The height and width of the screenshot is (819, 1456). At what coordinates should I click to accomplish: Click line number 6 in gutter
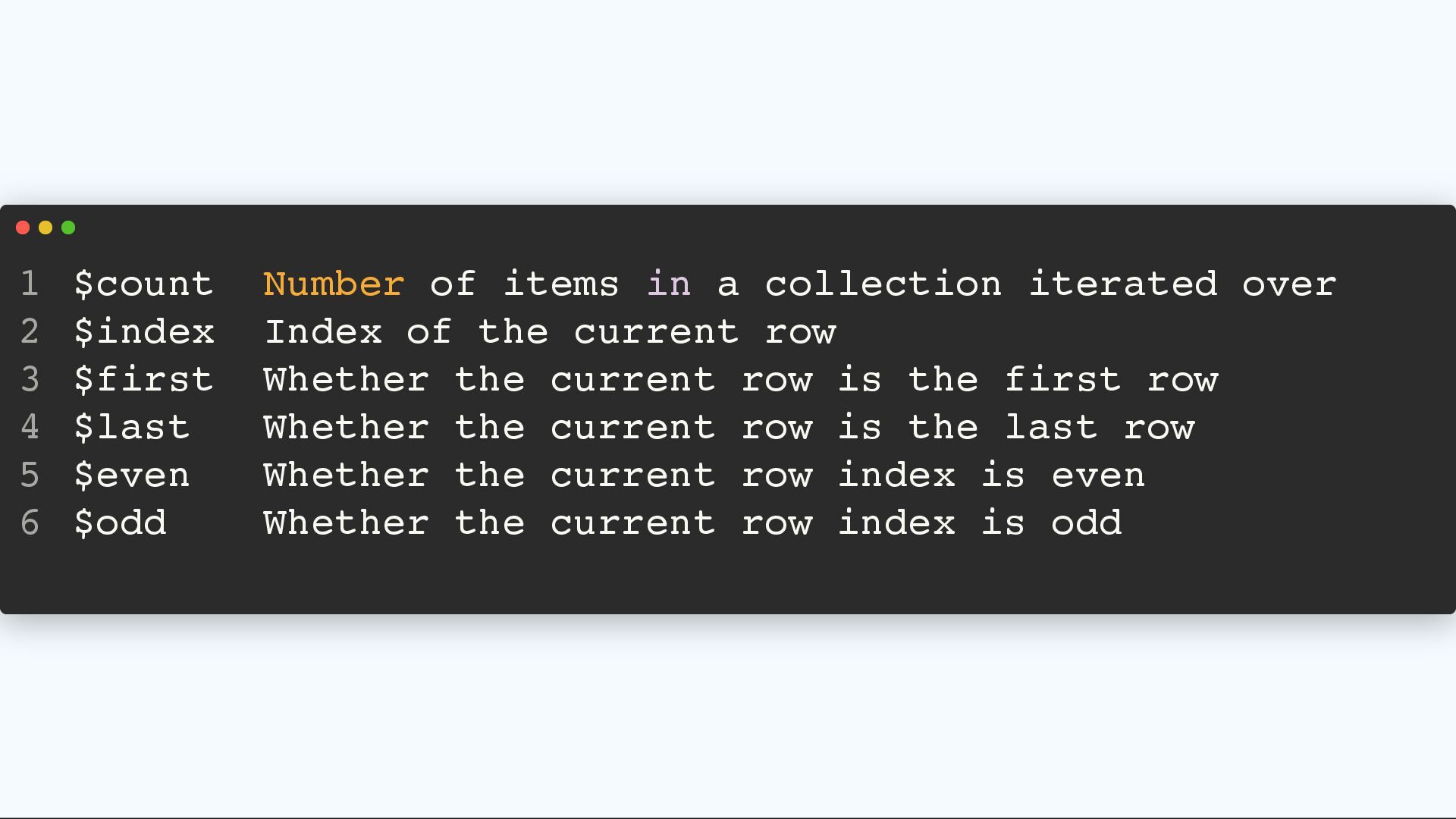[x=30, y=523]
